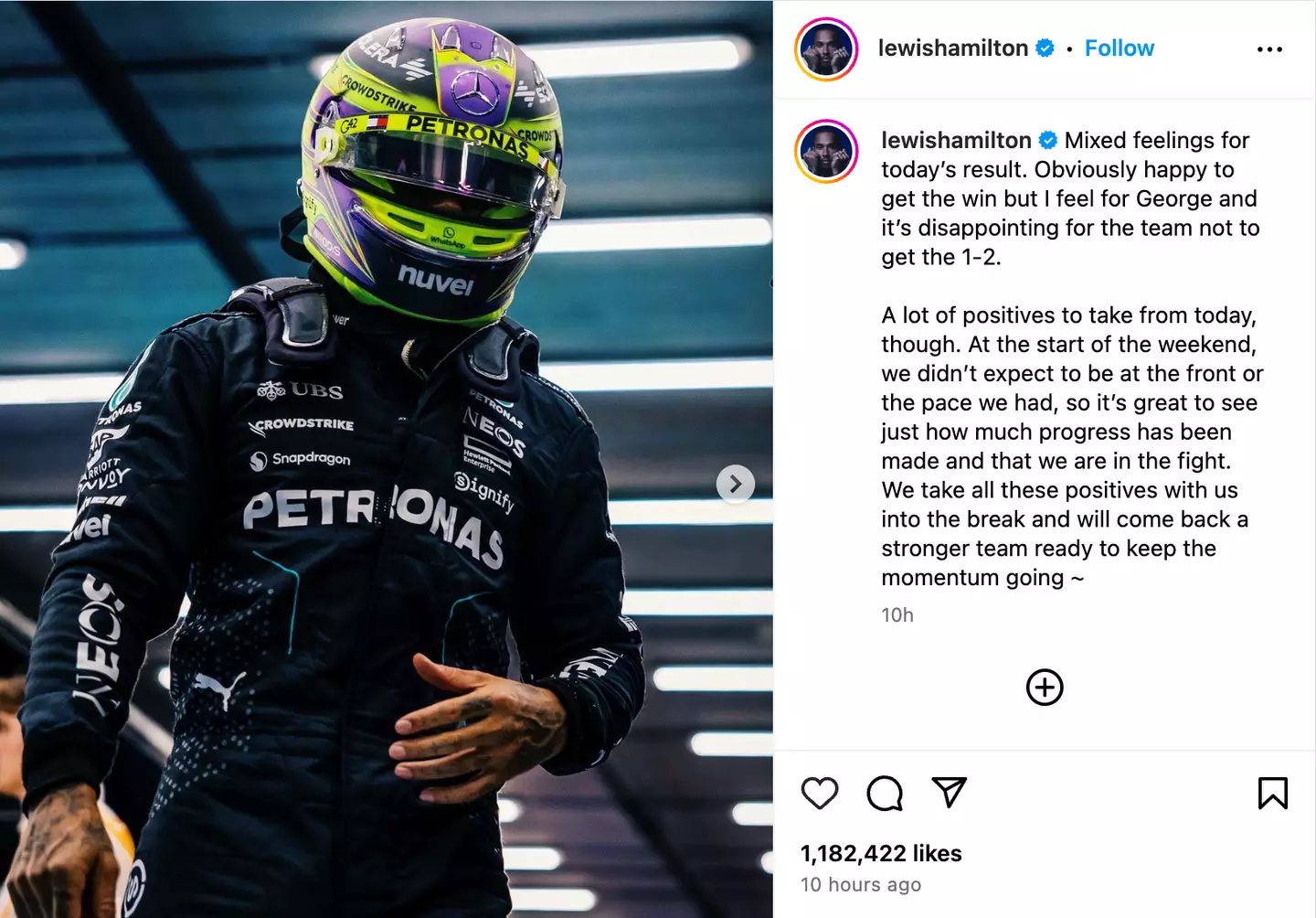The width and height of the screenshot is (1316, 918).
Task: Open lewishamilton profile from the header username
Action: coord(952,48)
